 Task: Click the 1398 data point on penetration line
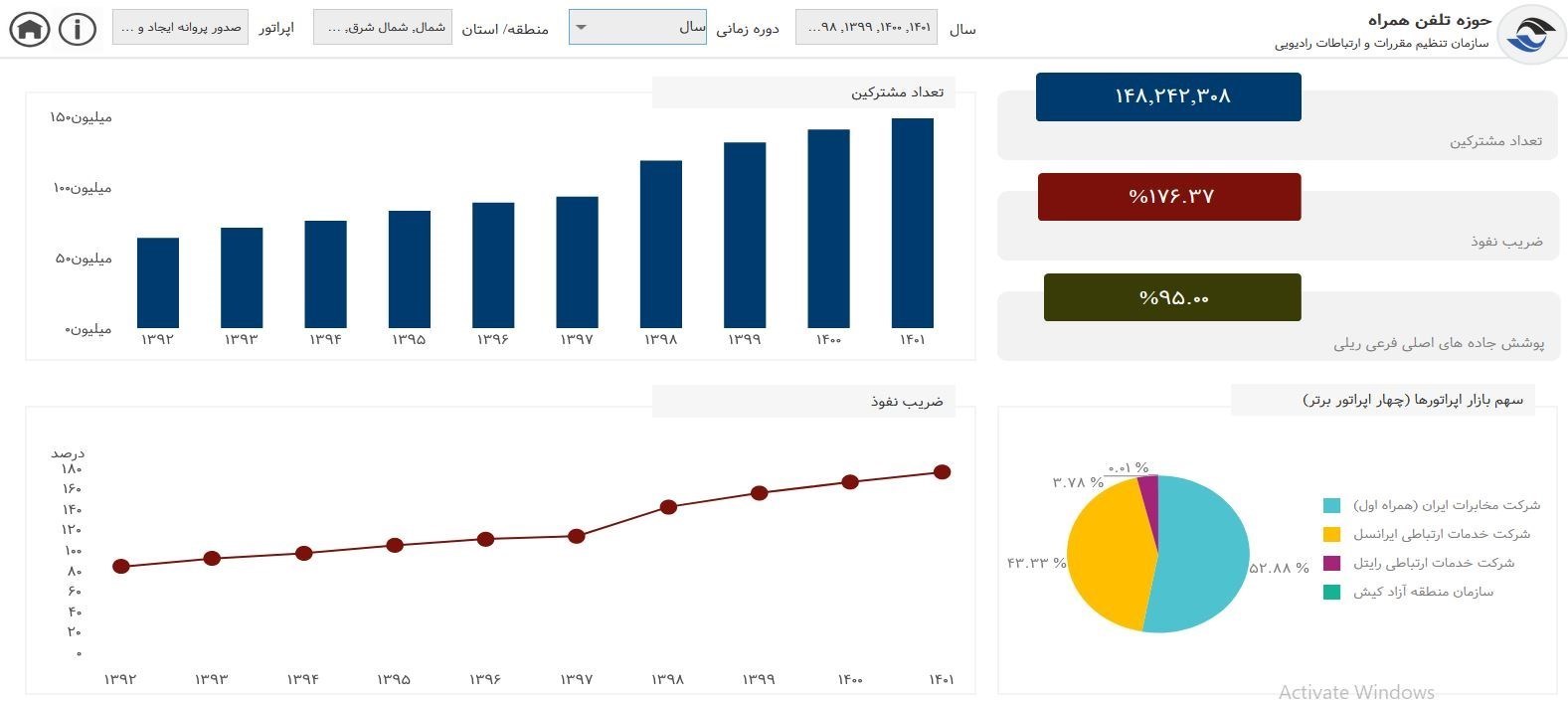(x=668, y=507)
